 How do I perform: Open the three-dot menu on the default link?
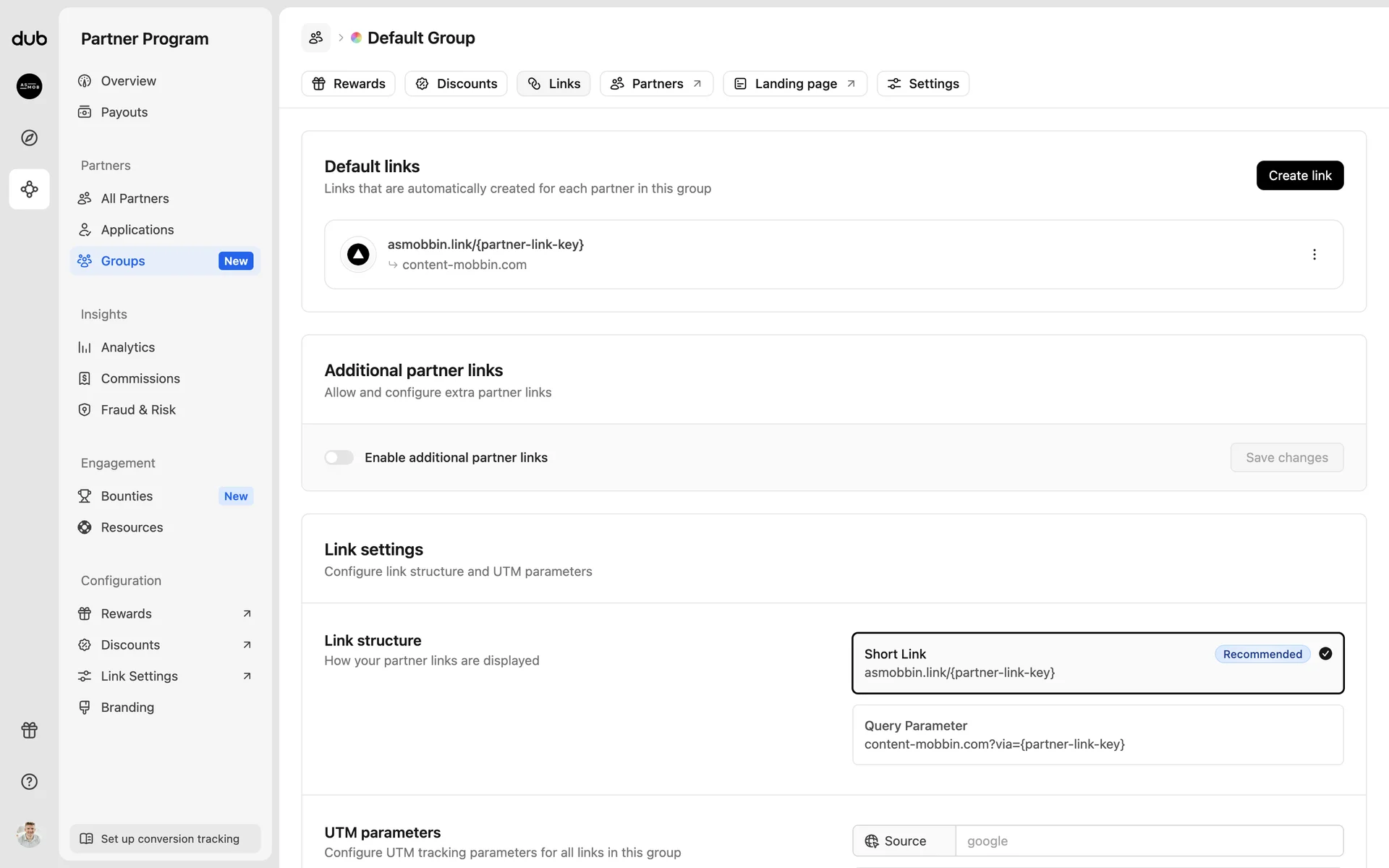[x=1314, y=255]
